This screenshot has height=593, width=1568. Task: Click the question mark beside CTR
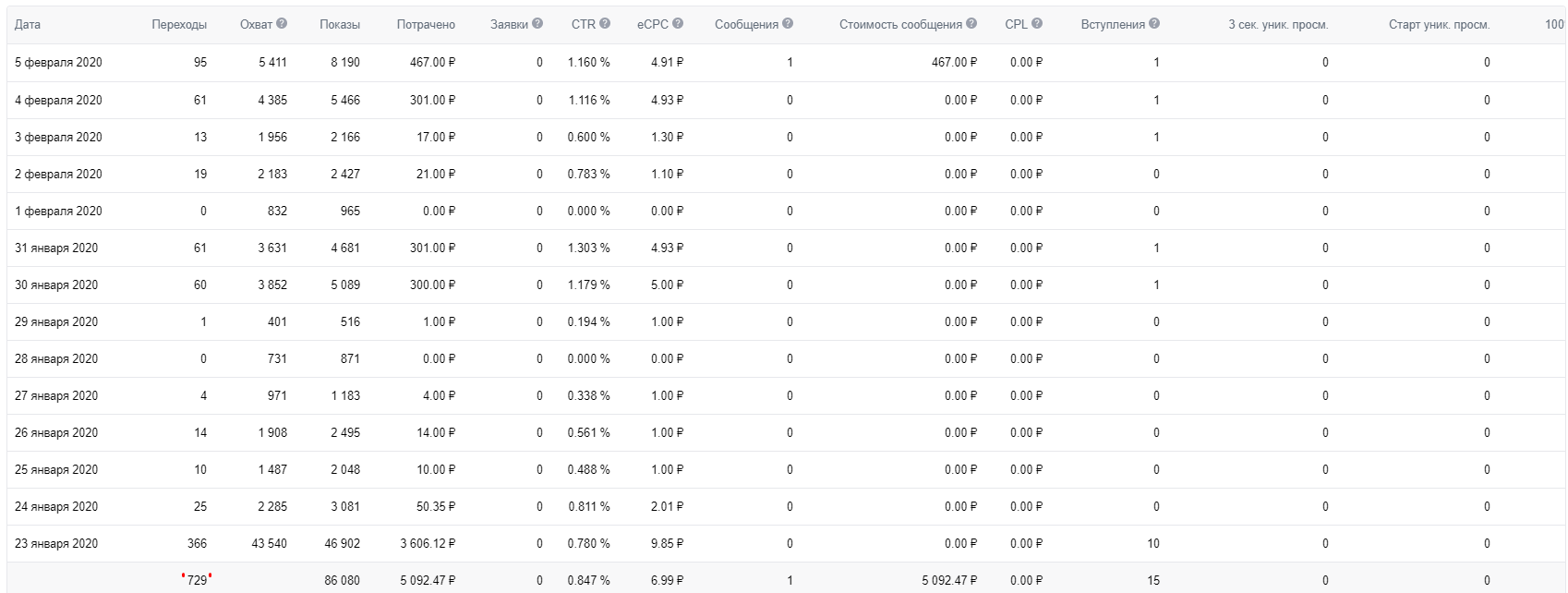coord(605,24)
